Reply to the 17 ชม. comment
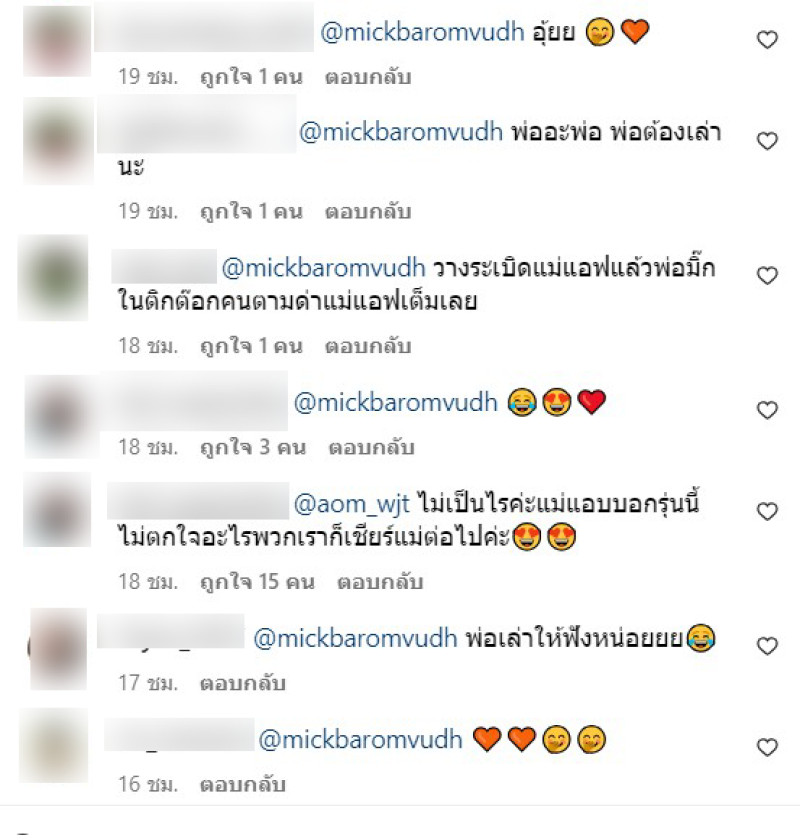This screenshot has width=800, height=835. [243, 683]
